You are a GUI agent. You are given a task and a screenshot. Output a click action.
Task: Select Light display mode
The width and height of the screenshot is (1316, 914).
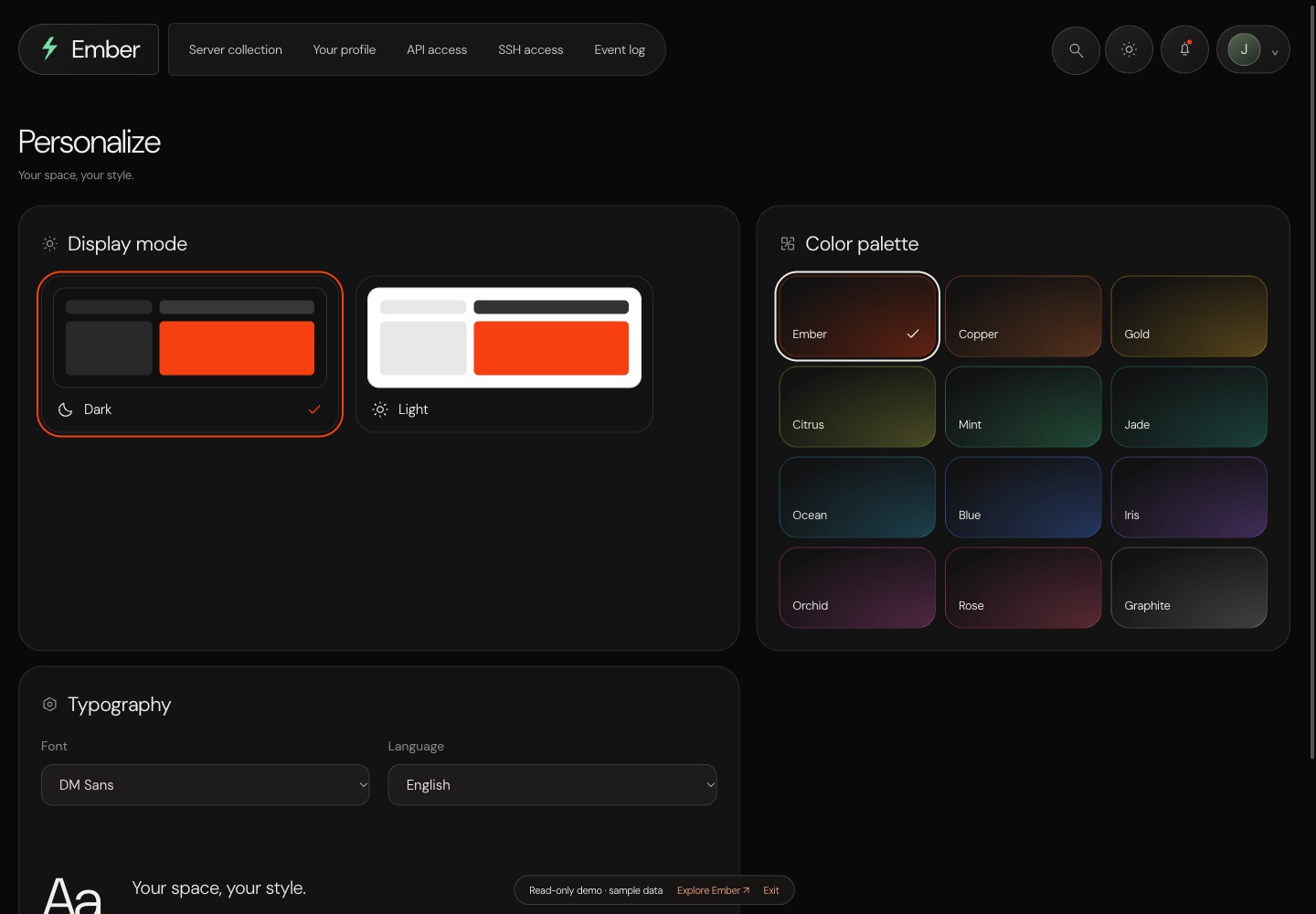coord(504,354)
